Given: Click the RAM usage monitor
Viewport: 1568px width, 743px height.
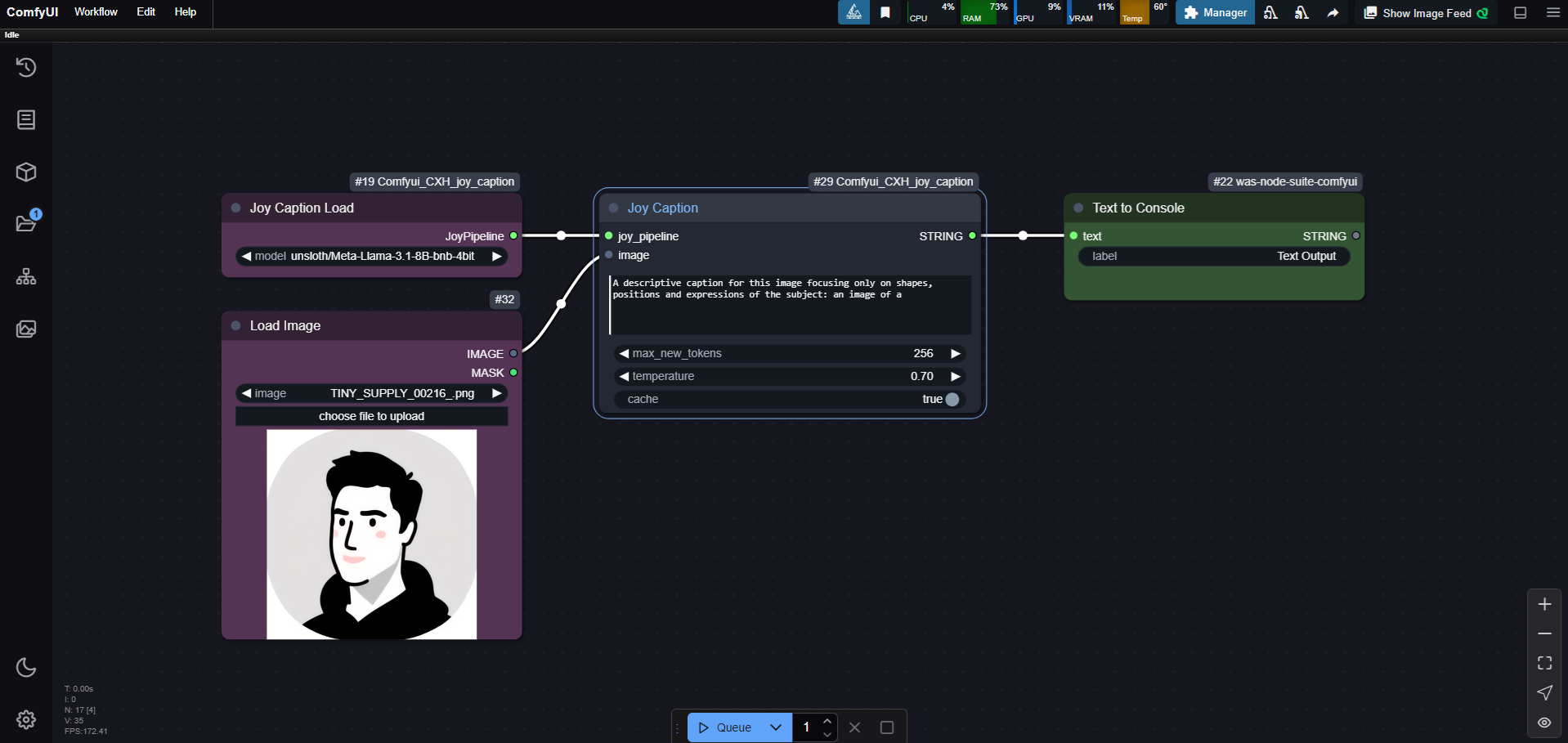Looking at the screenshot, I should [x=985, y=12].
